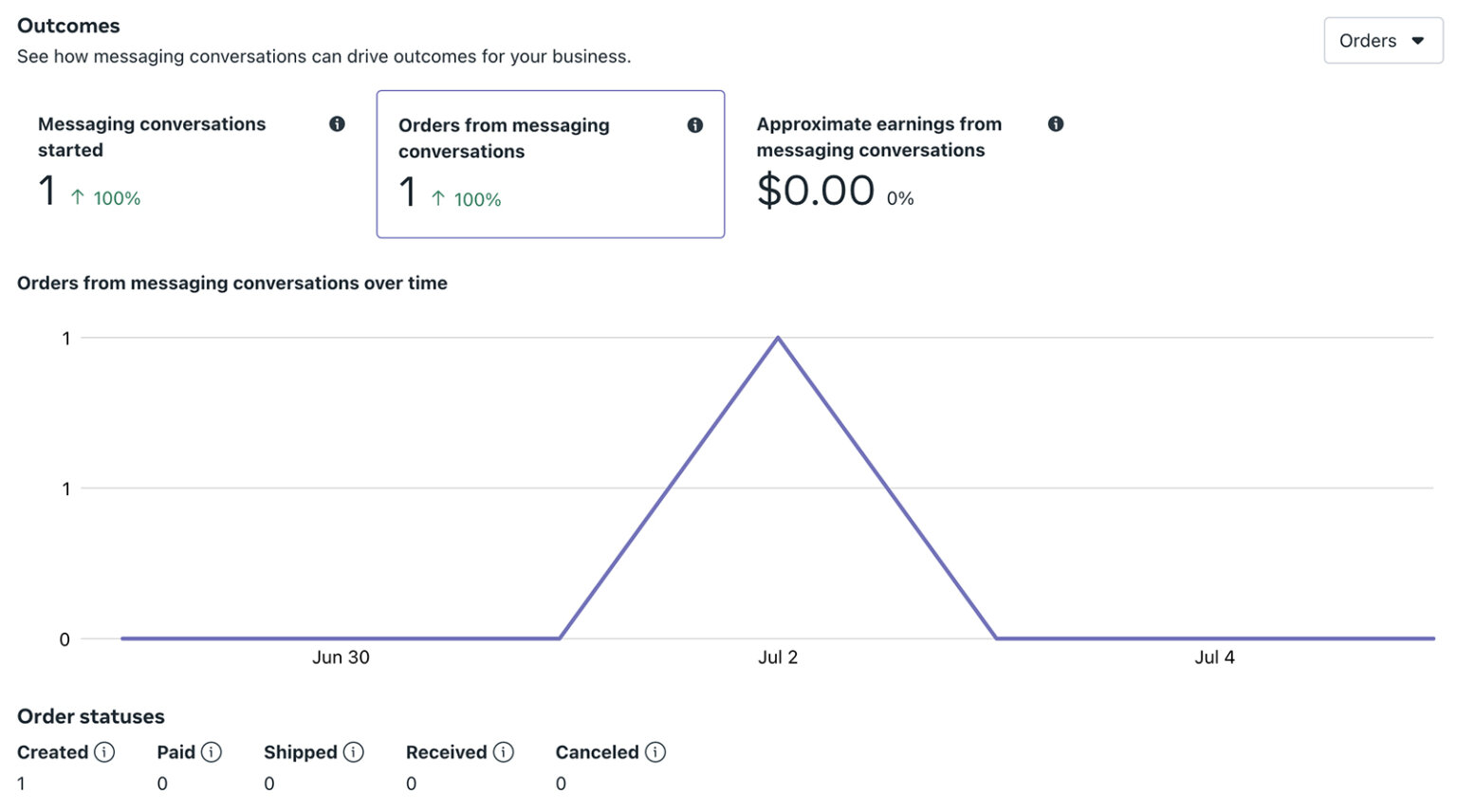Click the info icon next to Canceled

(x=655, y=752)
